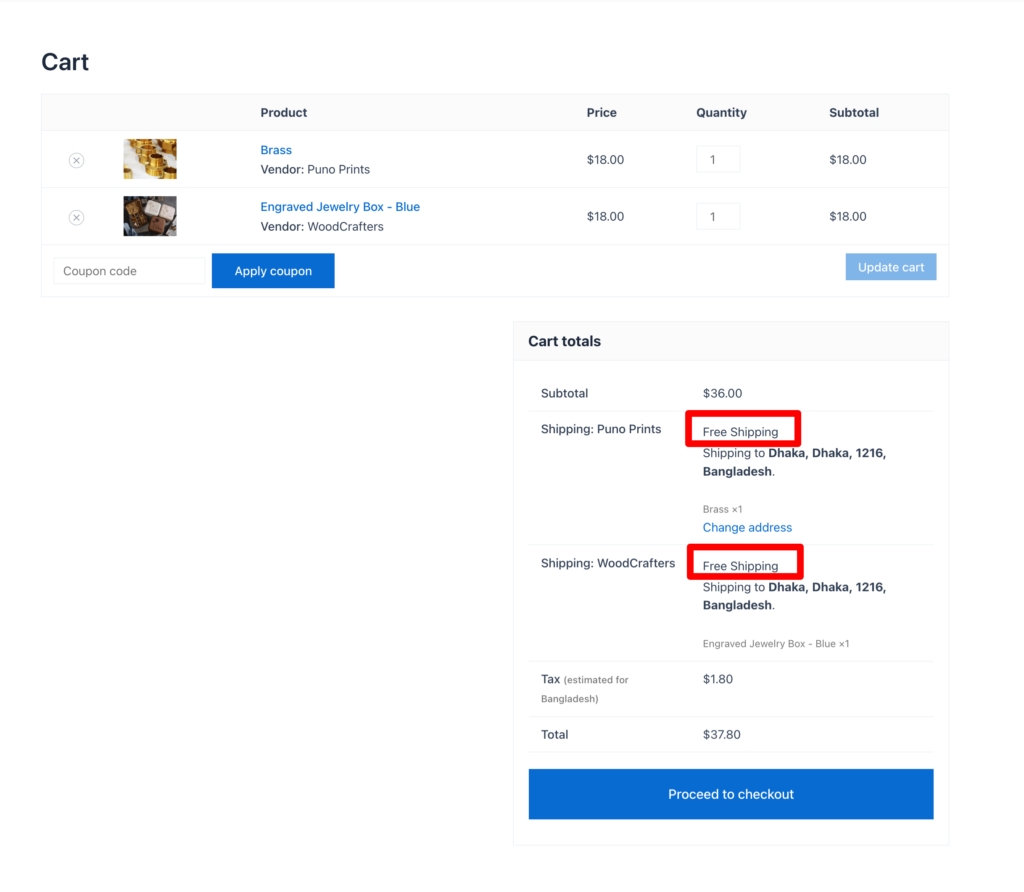Click the Cart totals panel heading
The image size is (1024, 892).
(x=564, y=341)
